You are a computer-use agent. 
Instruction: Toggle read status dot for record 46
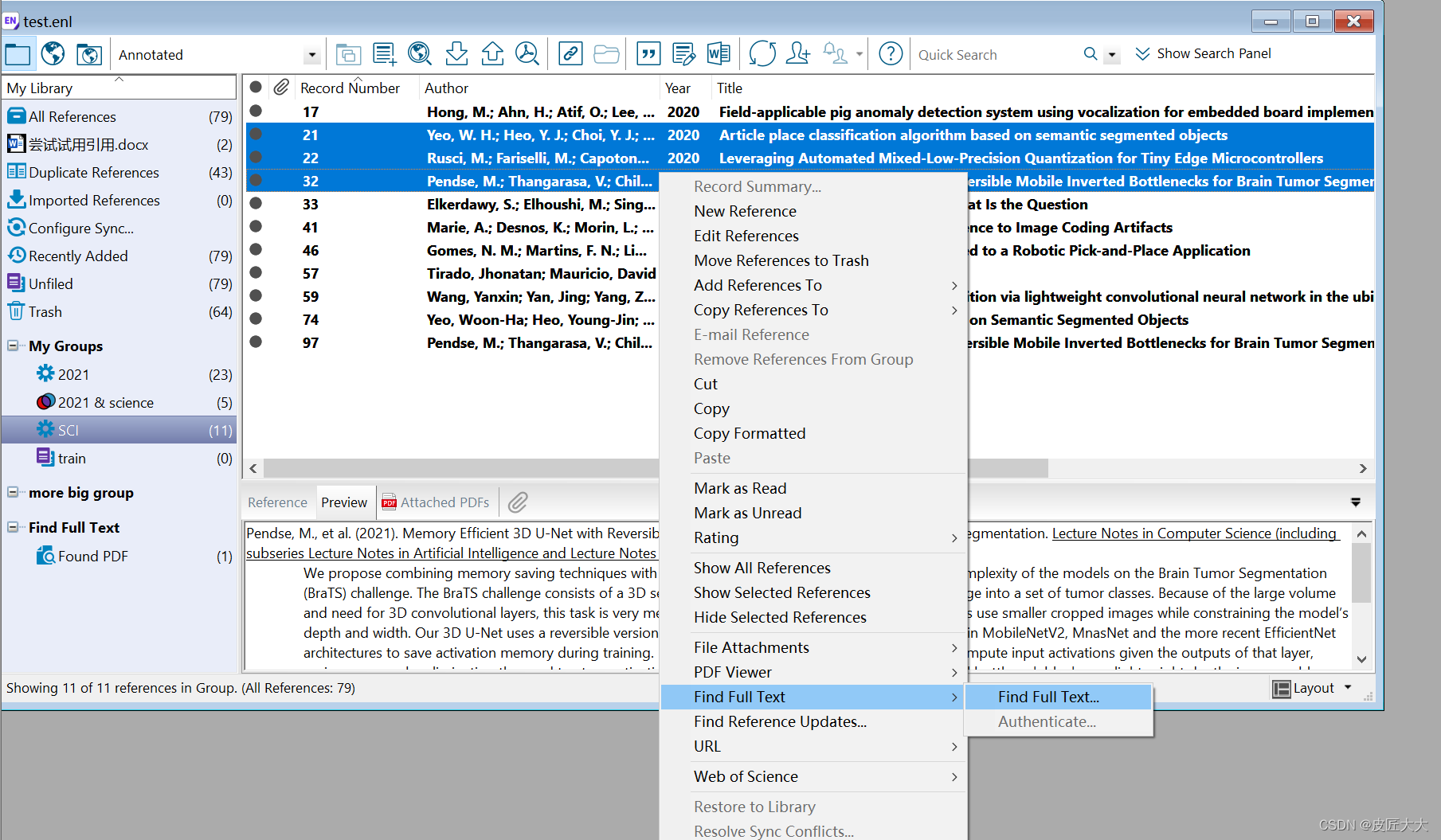click(x=256, y=250)
